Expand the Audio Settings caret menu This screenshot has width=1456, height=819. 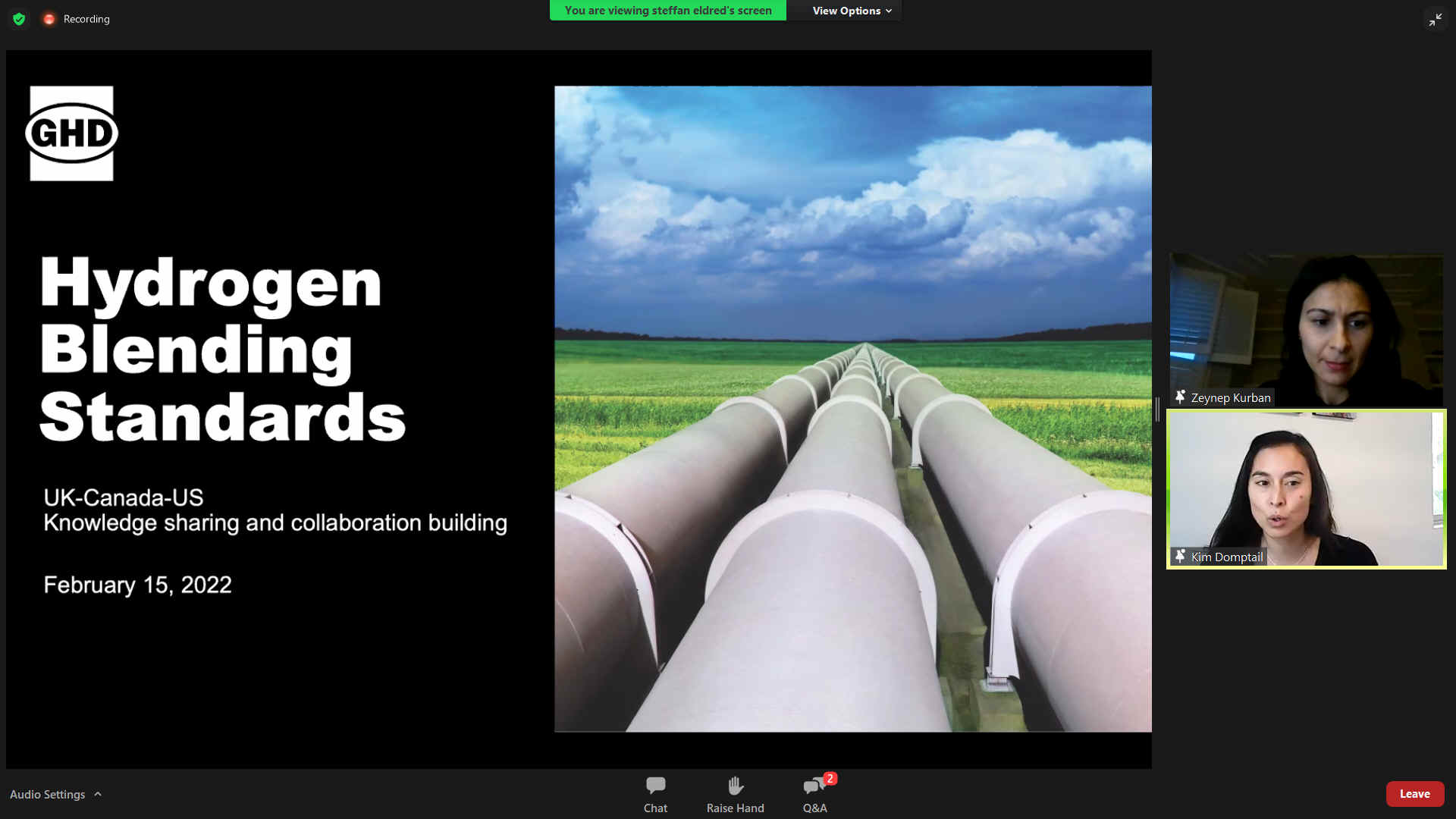click(x=98, y=794)
